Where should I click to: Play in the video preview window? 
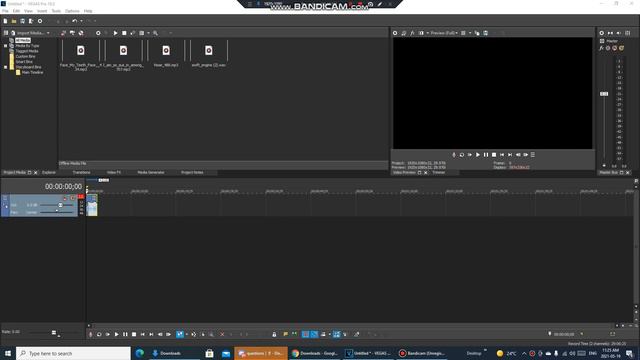click(x=478, y=155)
